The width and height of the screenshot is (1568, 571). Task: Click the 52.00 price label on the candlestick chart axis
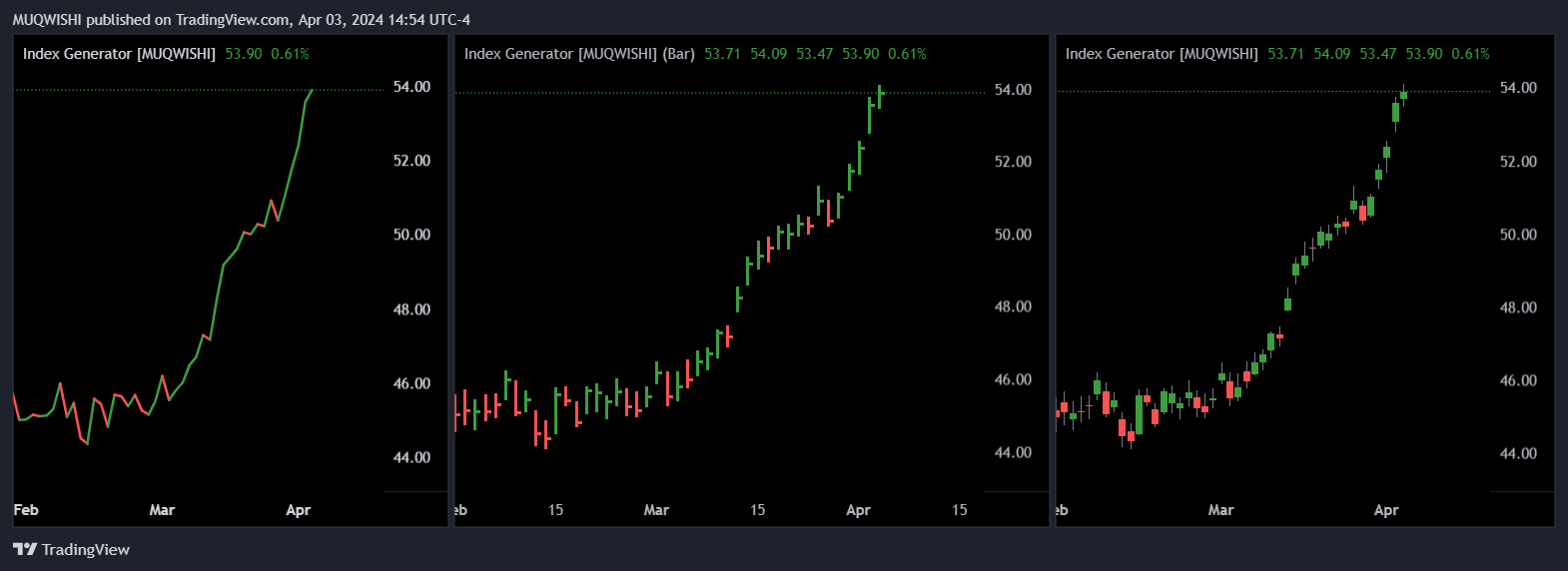click(x=1518, y=162)
